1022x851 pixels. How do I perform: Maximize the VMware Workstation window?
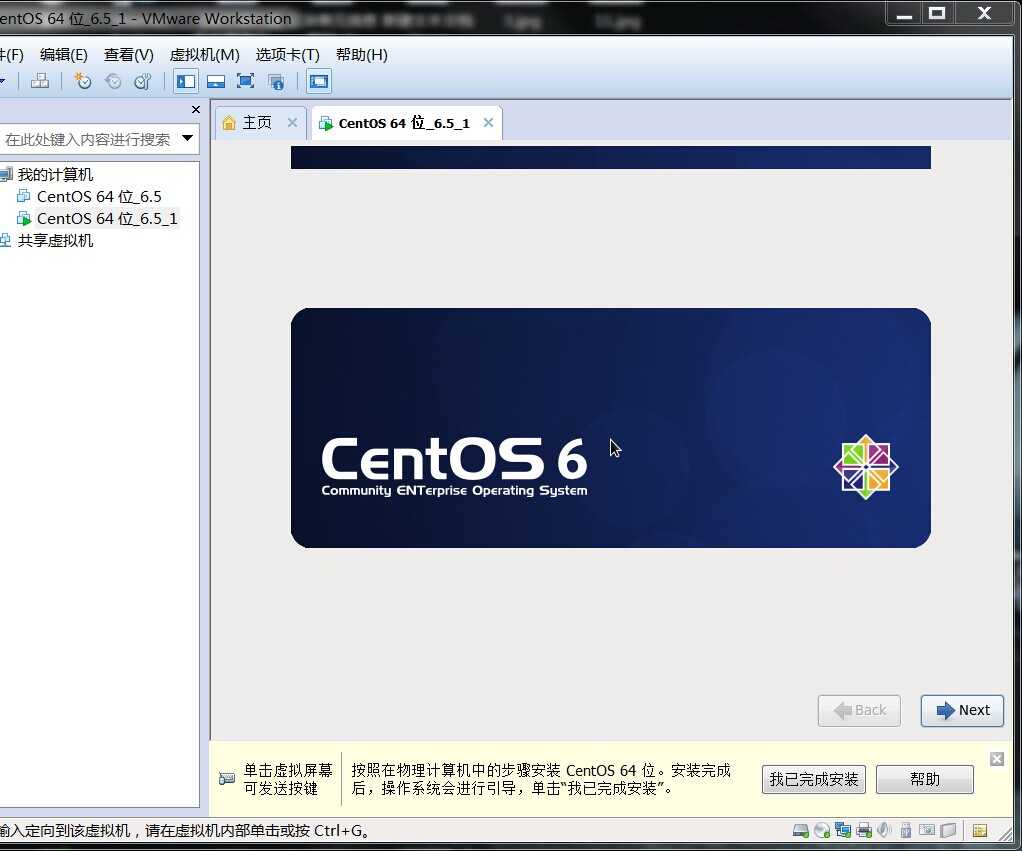click(937, 13)
